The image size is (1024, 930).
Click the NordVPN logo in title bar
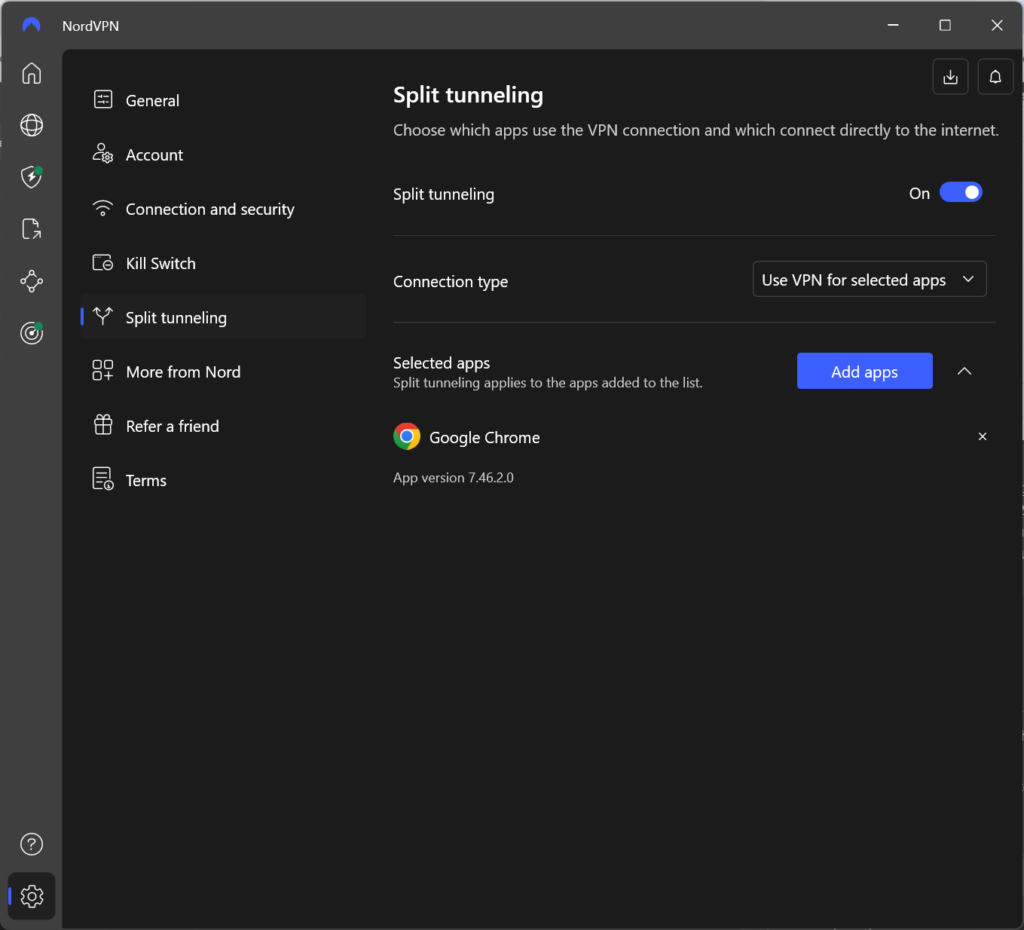[x=31, y=25]
